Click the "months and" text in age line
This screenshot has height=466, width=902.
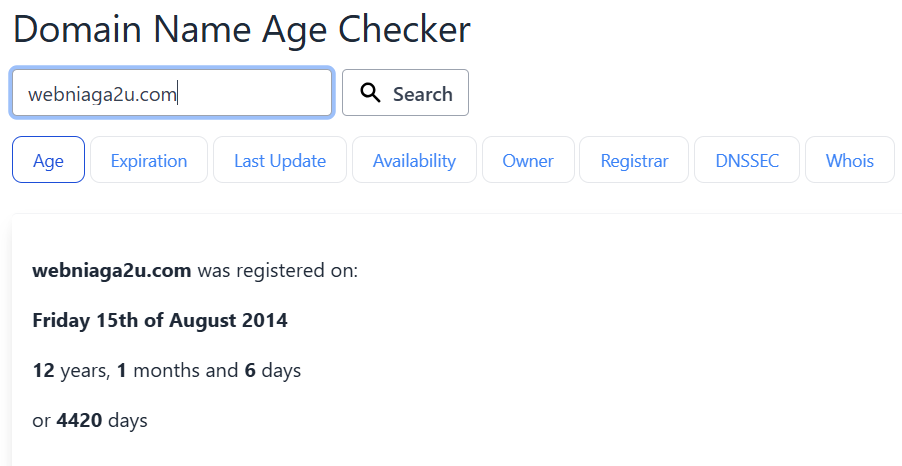(186, 370)
